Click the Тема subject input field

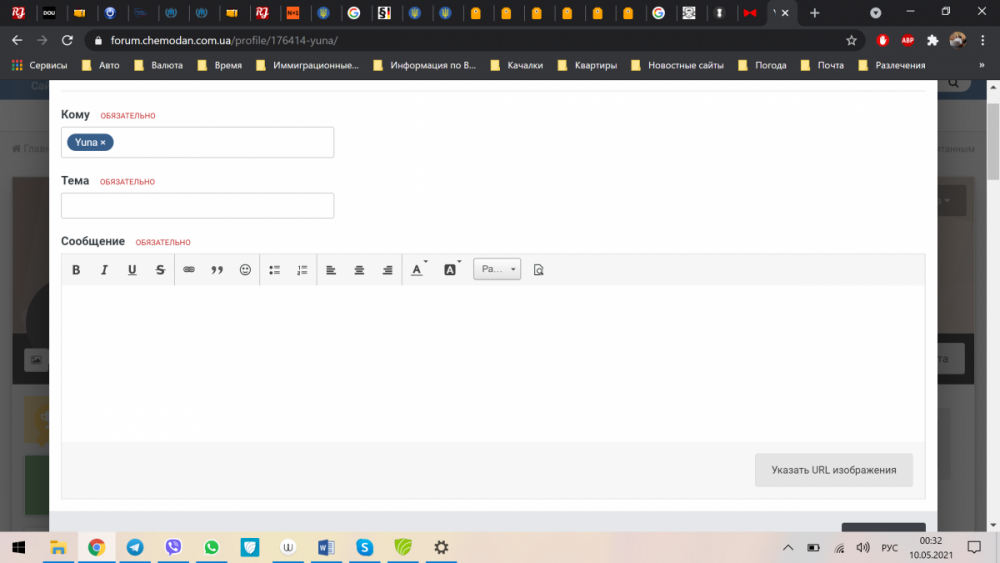[197, 206]
